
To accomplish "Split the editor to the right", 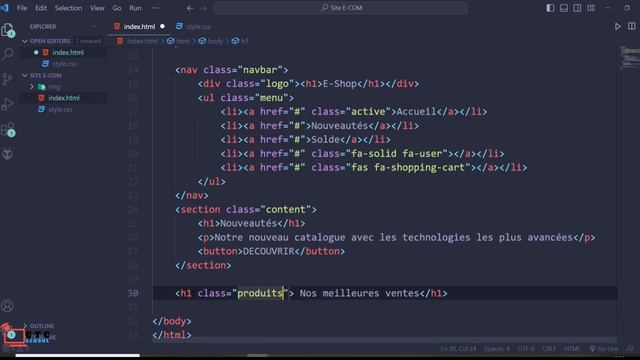I will (631, 26).
